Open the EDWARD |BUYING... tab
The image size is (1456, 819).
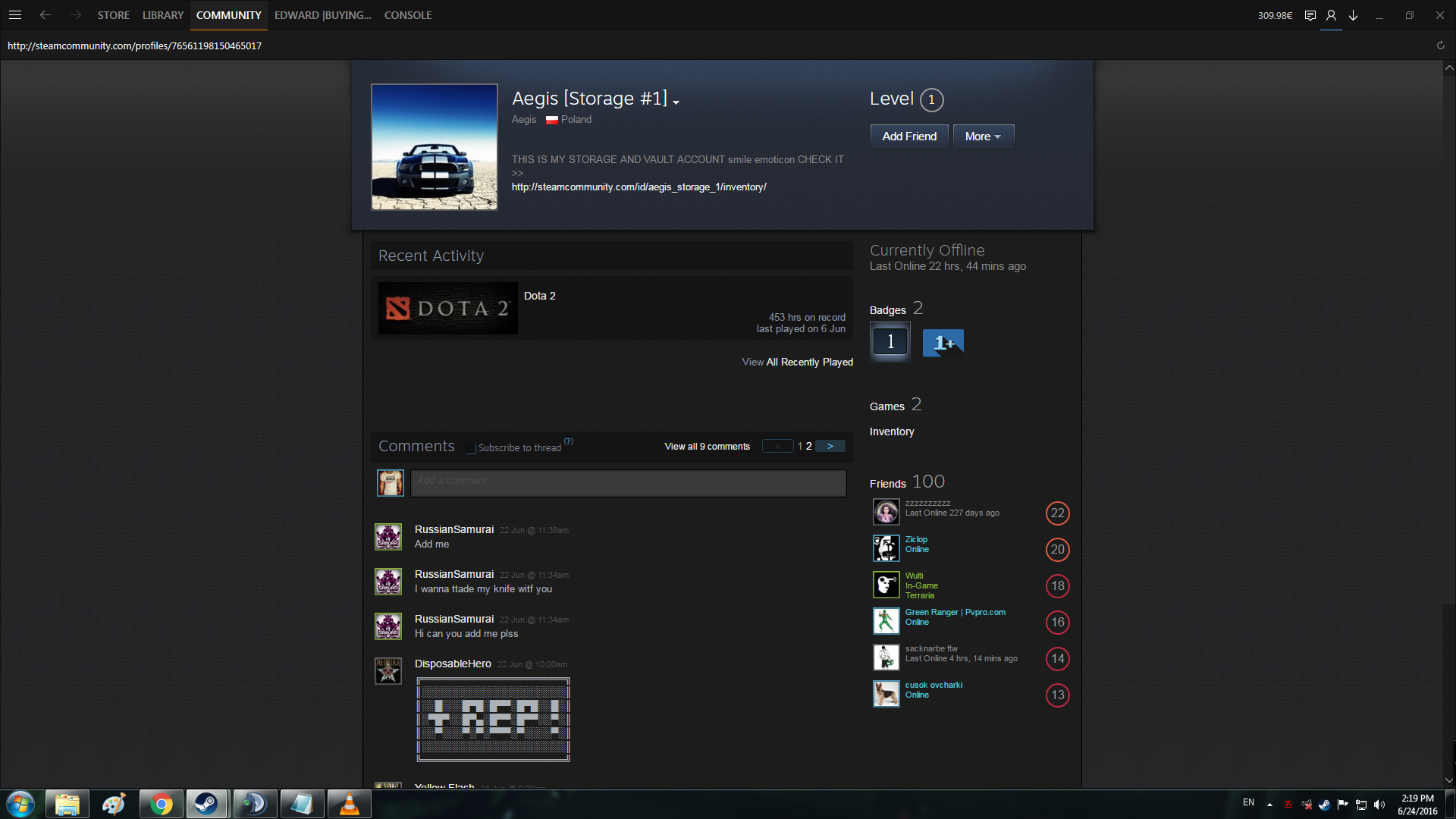click(x=322, y=15)
